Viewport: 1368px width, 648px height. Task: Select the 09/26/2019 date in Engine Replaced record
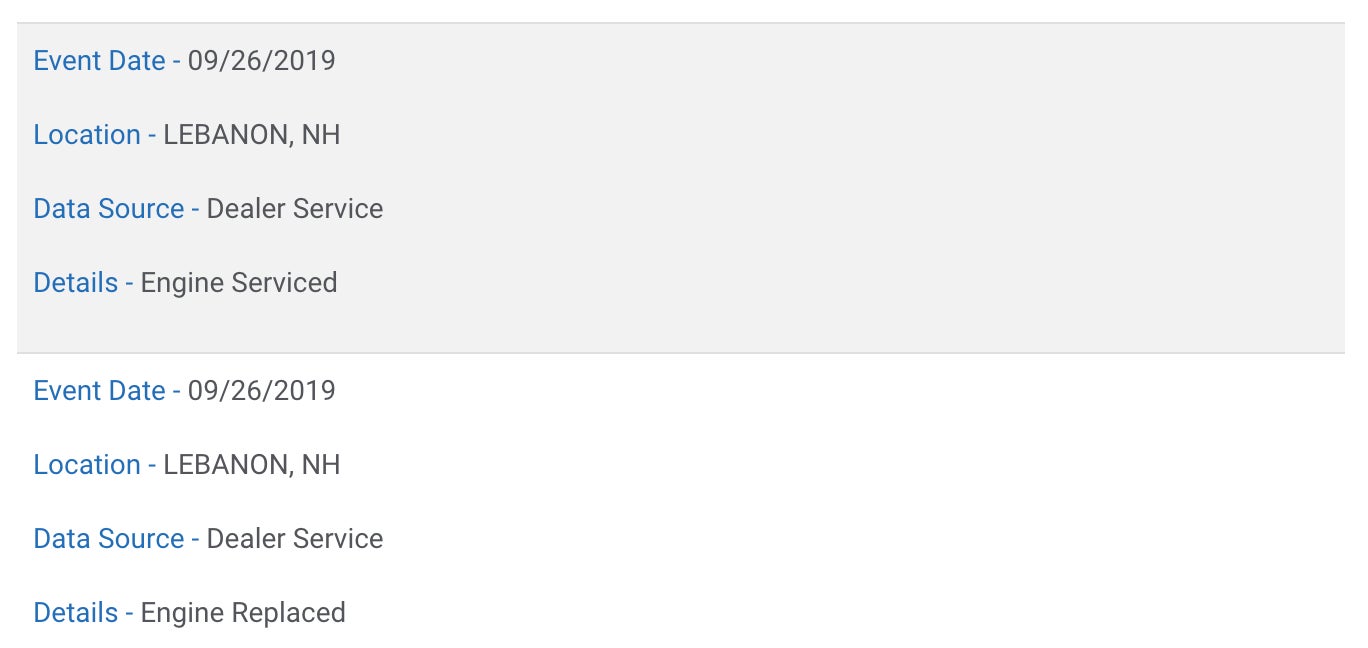[x=261, y=391]
